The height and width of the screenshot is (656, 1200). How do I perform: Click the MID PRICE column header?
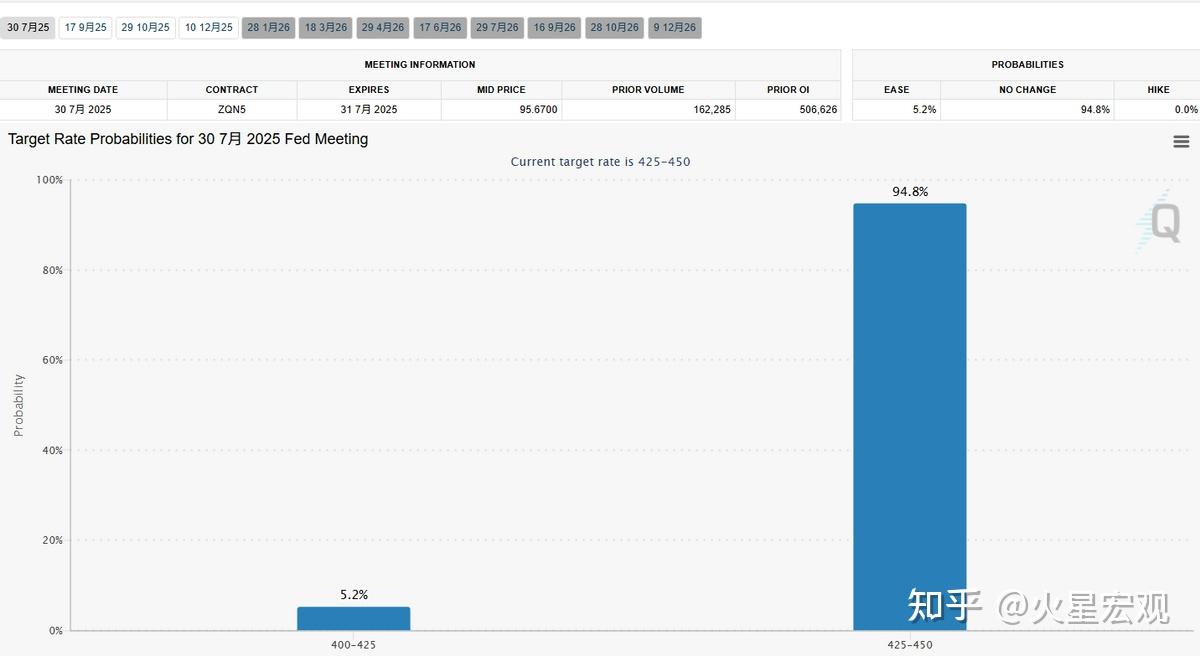tap(501, 90)
